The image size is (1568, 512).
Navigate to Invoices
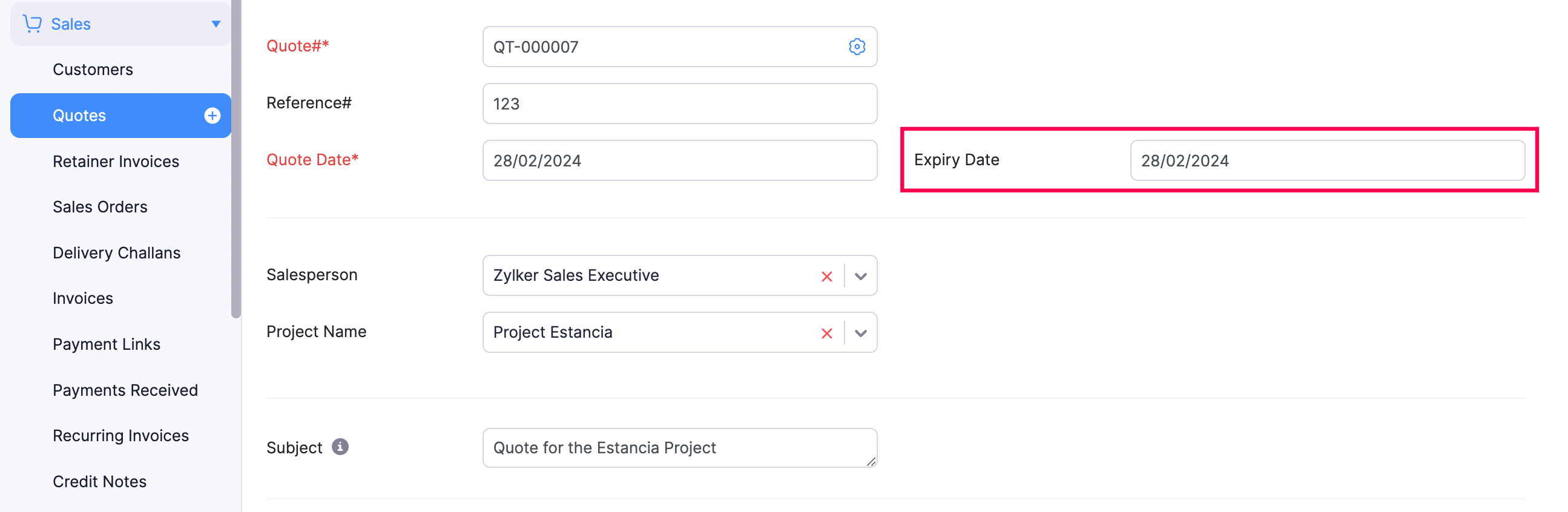82,298
